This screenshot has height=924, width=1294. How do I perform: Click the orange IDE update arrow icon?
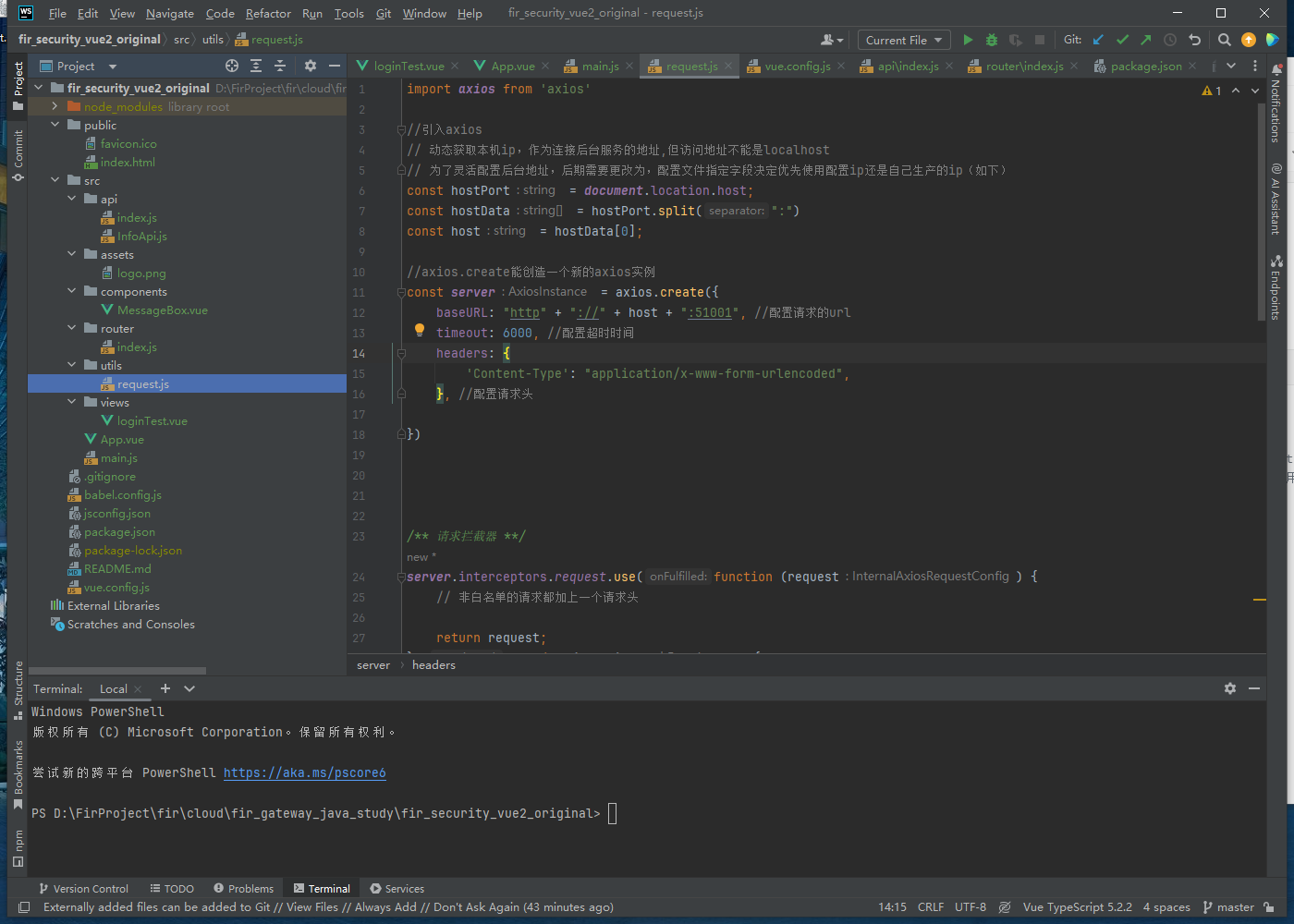click(x=1249, y=40)
